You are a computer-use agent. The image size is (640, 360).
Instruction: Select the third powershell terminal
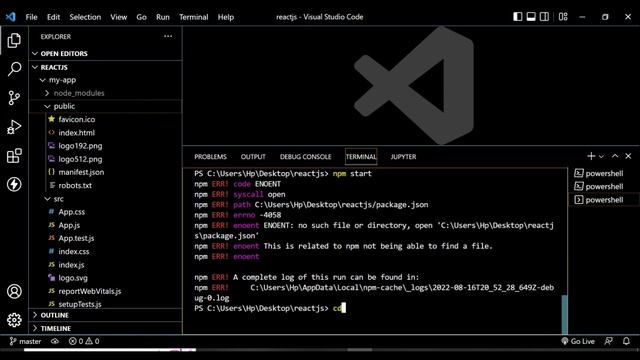pos(604,200)
